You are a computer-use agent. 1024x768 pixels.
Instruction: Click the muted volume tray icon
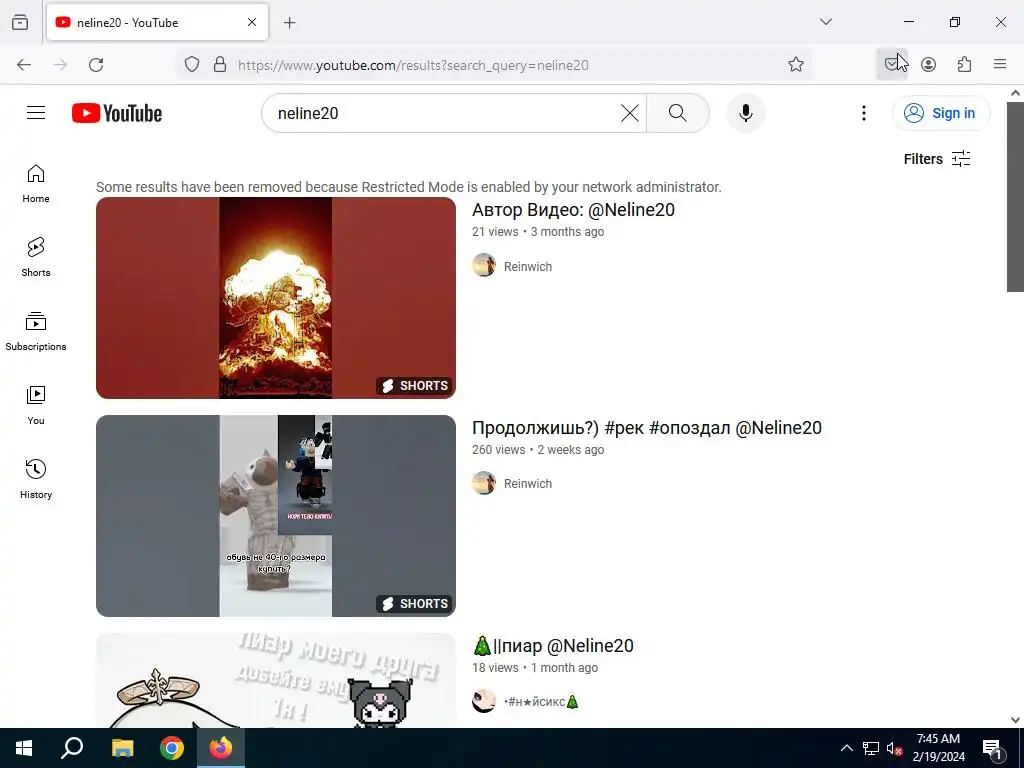(894, 748)
